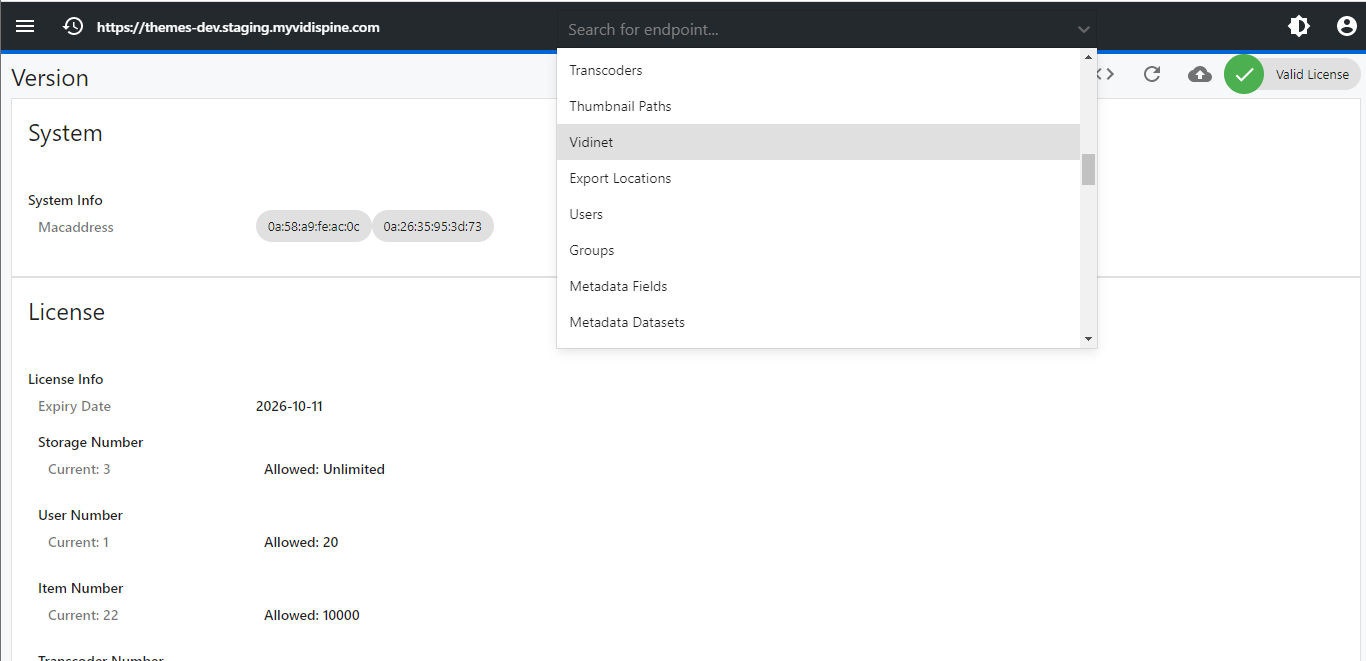This screenshot has height=661, width=1366.
Task: Click the history clock icon
Action: click(x=73, y=27)
